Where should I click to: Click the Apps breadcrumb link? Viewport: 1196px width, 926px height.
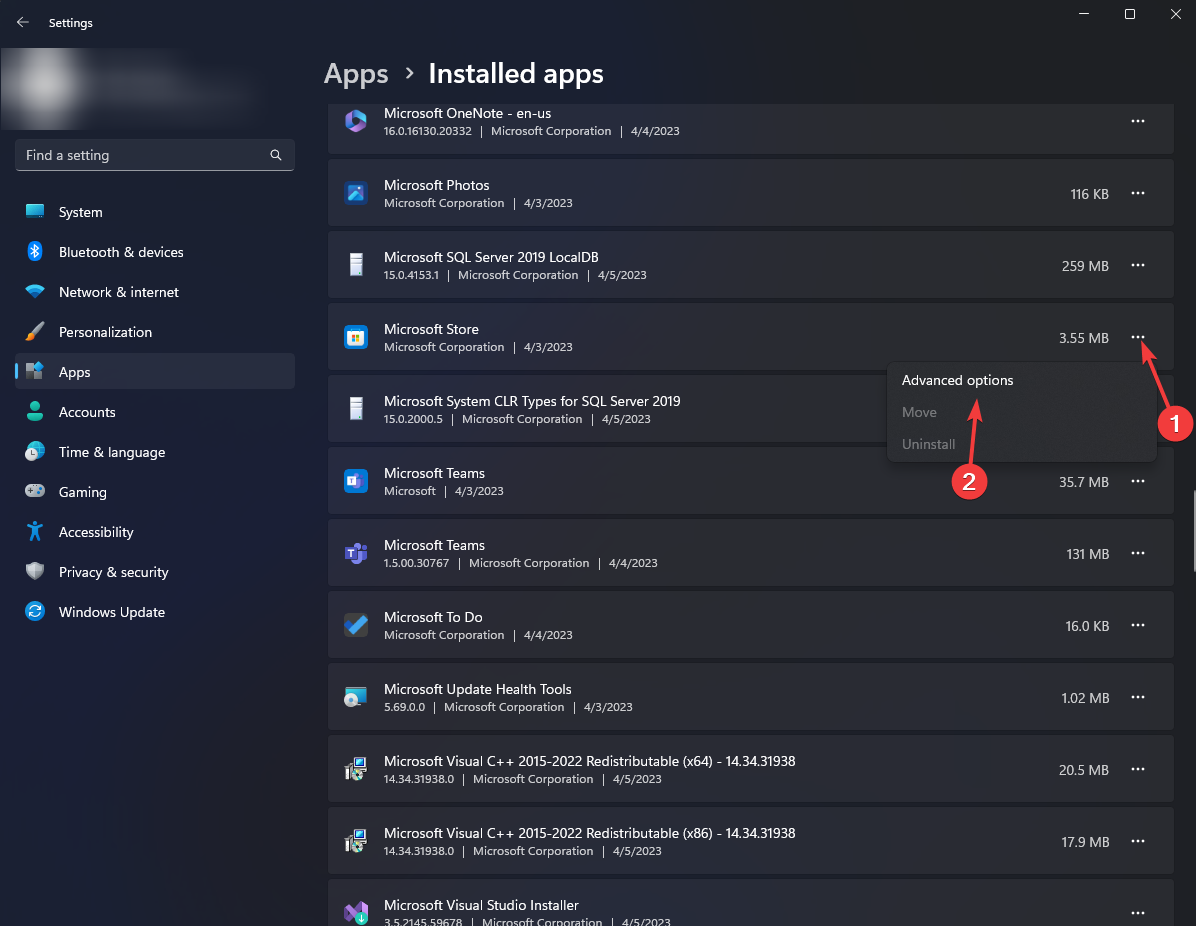point(356,74)
